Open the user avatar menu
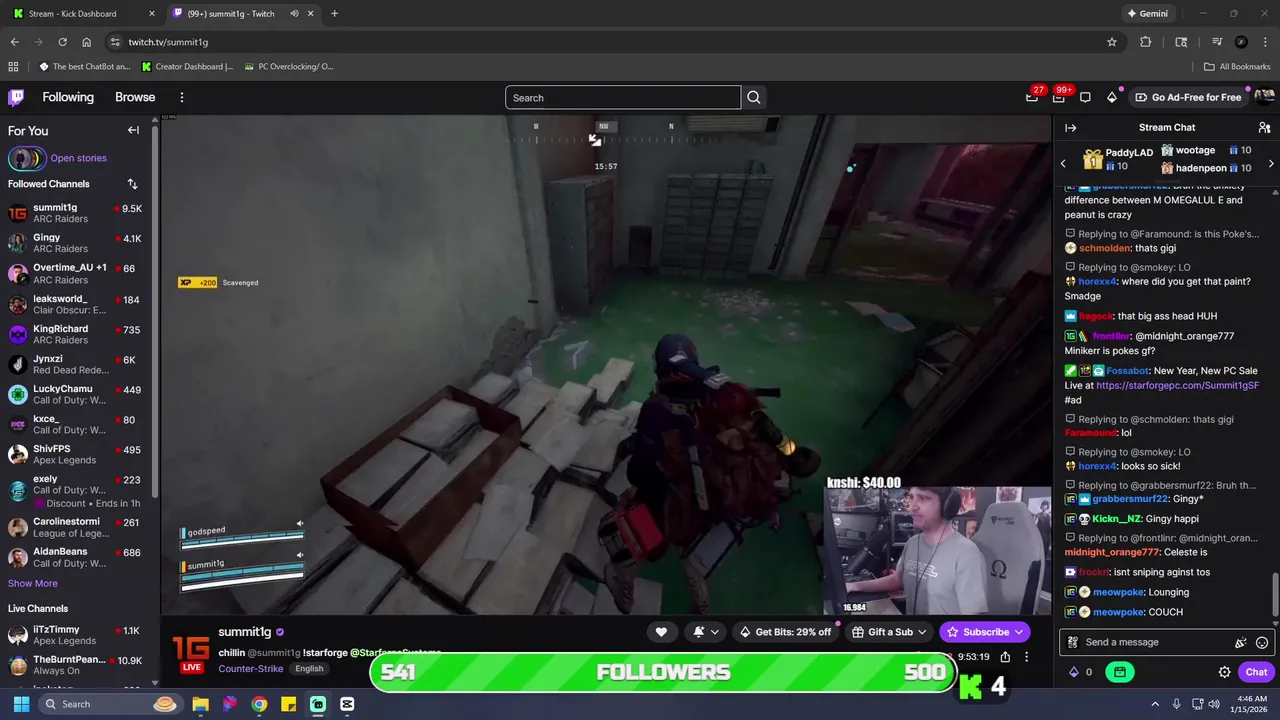1280x720 pixels. click(x=1264, y=97)
